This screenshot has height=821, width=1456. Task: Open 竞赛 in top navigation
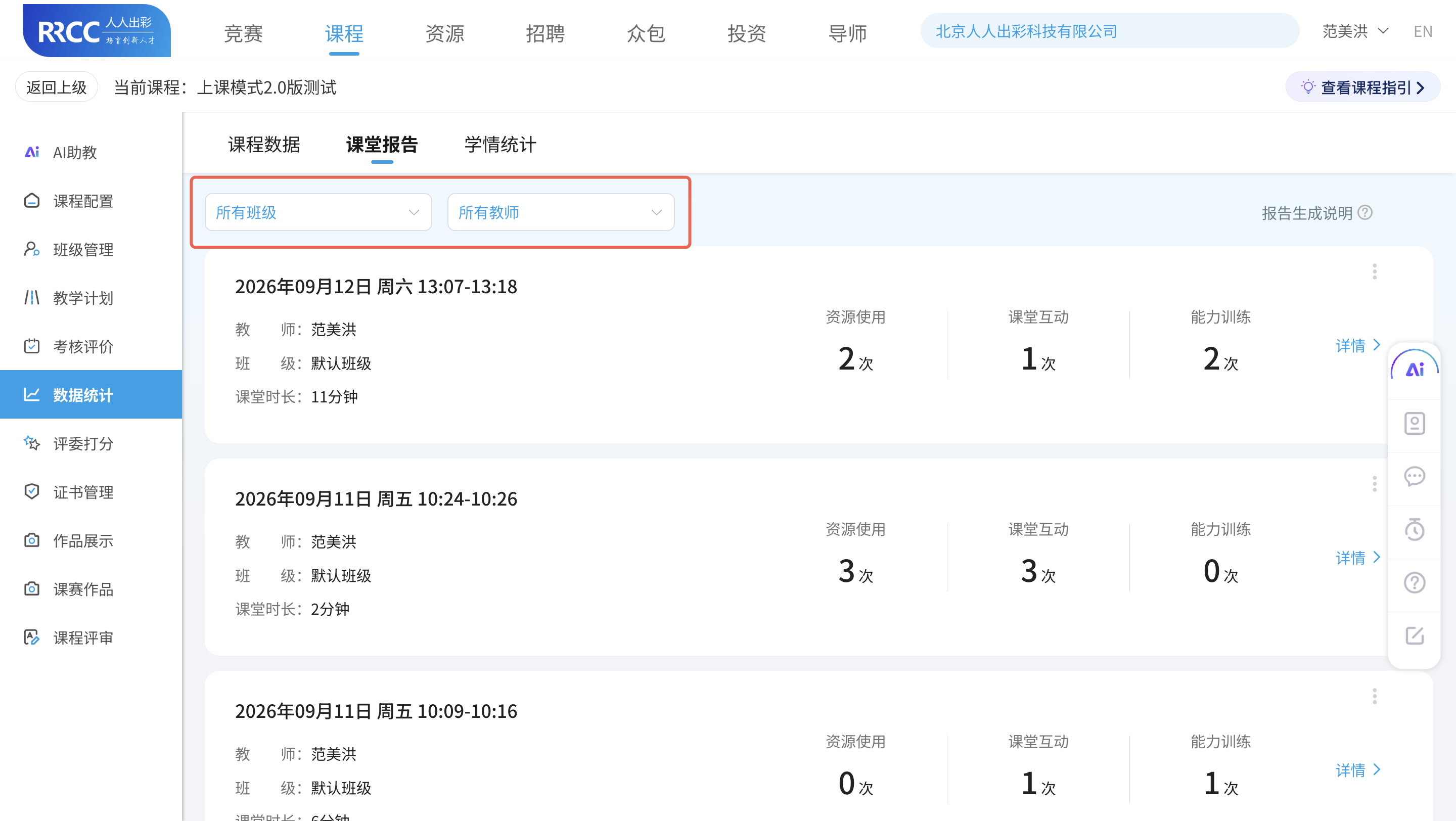click(244, 33)
